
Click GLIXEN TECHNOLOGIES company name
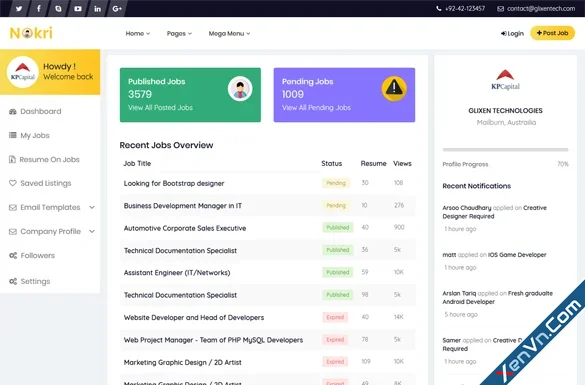coord(505,111)
